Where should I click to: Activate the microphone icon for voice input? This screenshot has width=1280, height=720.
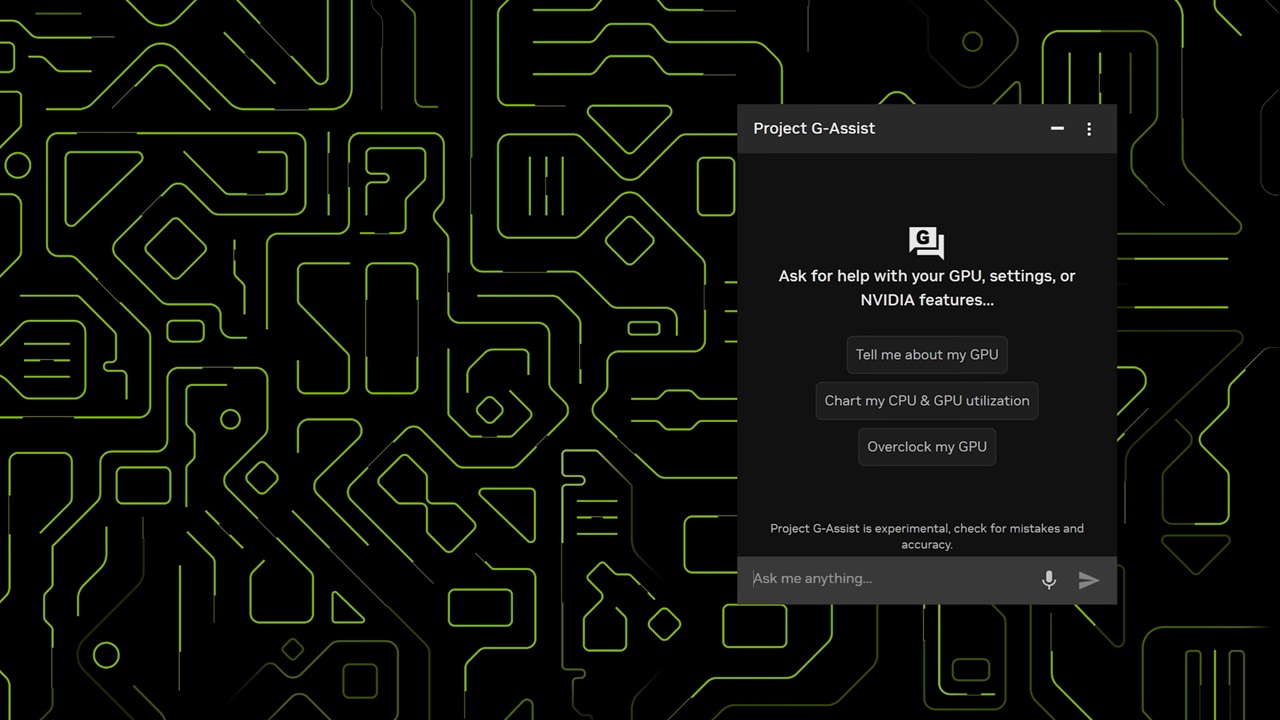pos(1048,580)
